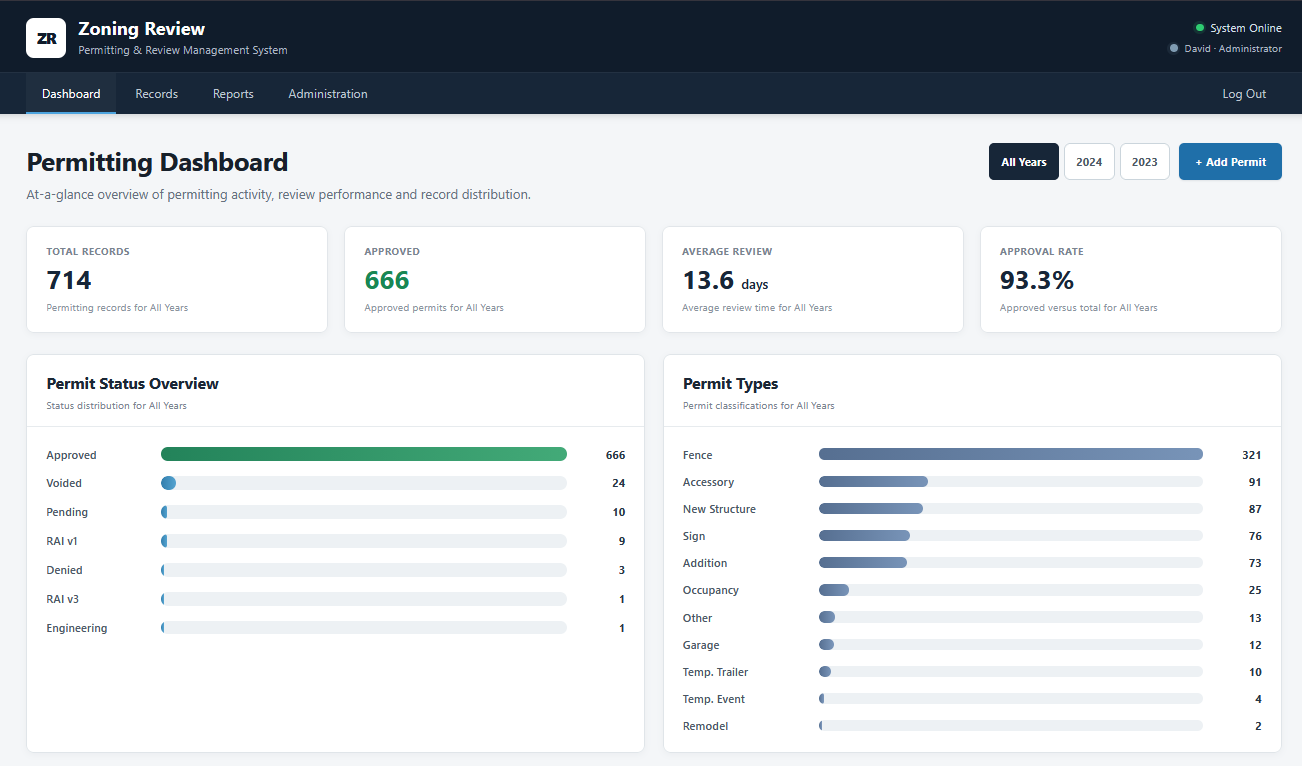The width and height of the screenshot is (1302, 766).
Task: Click the Accessory permit type bar
Action: pyautogui.click(x=1011, y=481)
